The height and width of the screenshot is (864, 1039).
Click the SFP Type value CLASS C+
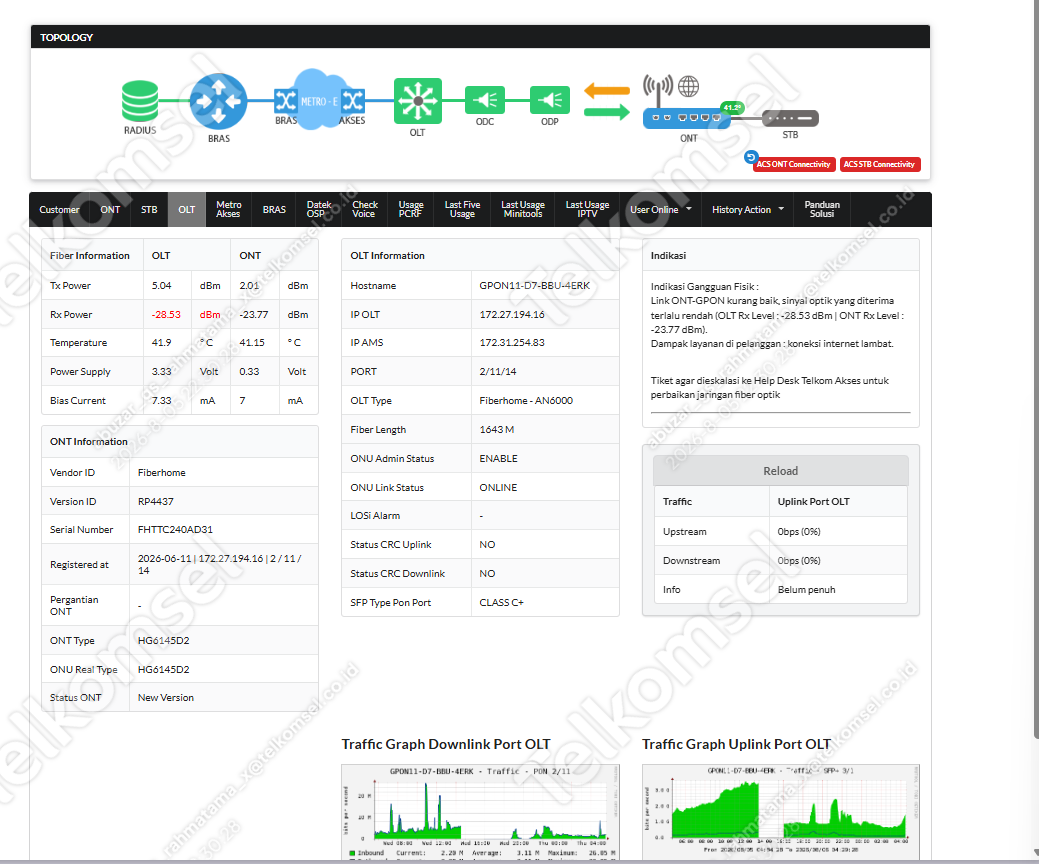pos(502,603)
